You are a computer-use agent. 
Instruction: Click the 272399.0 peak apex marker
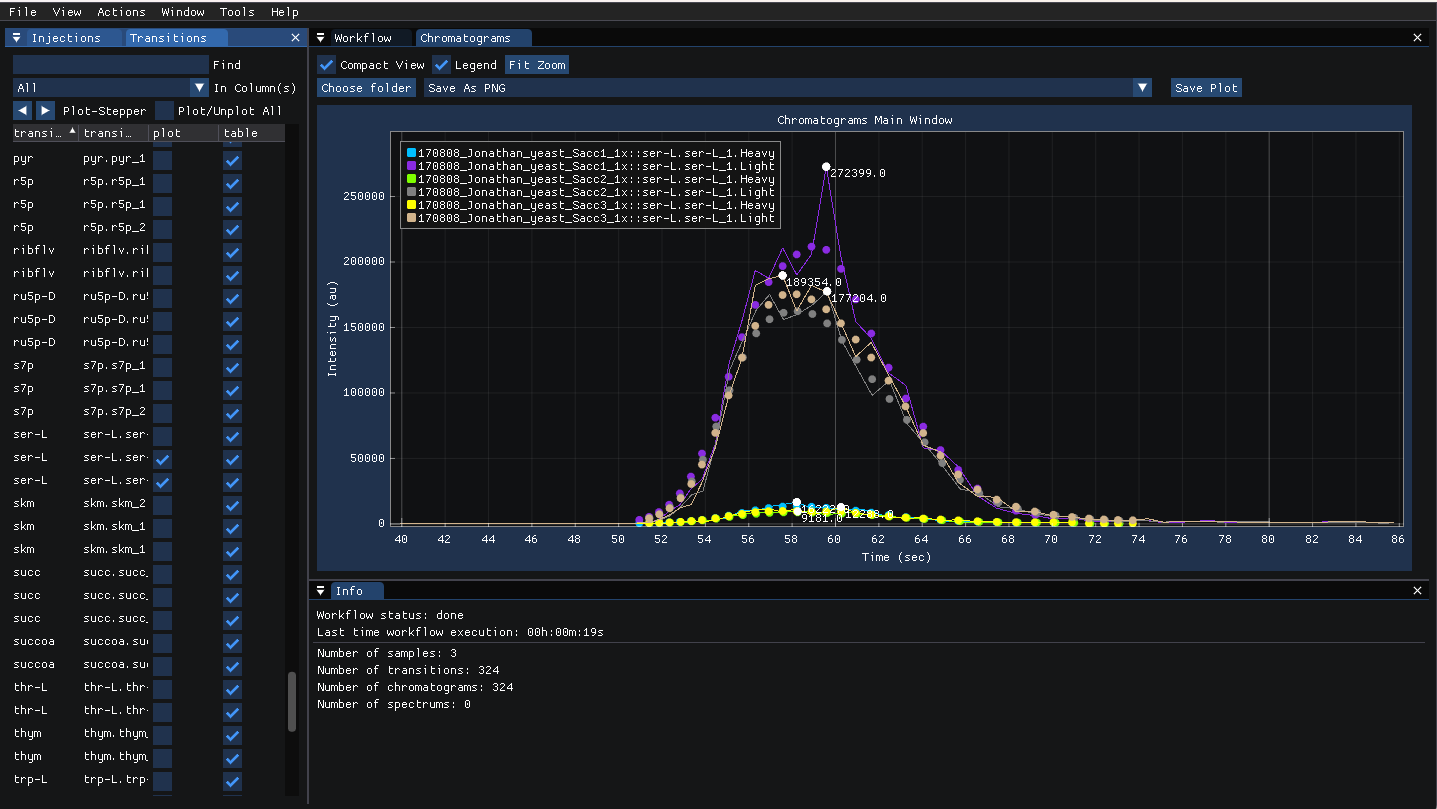(826, 167)
